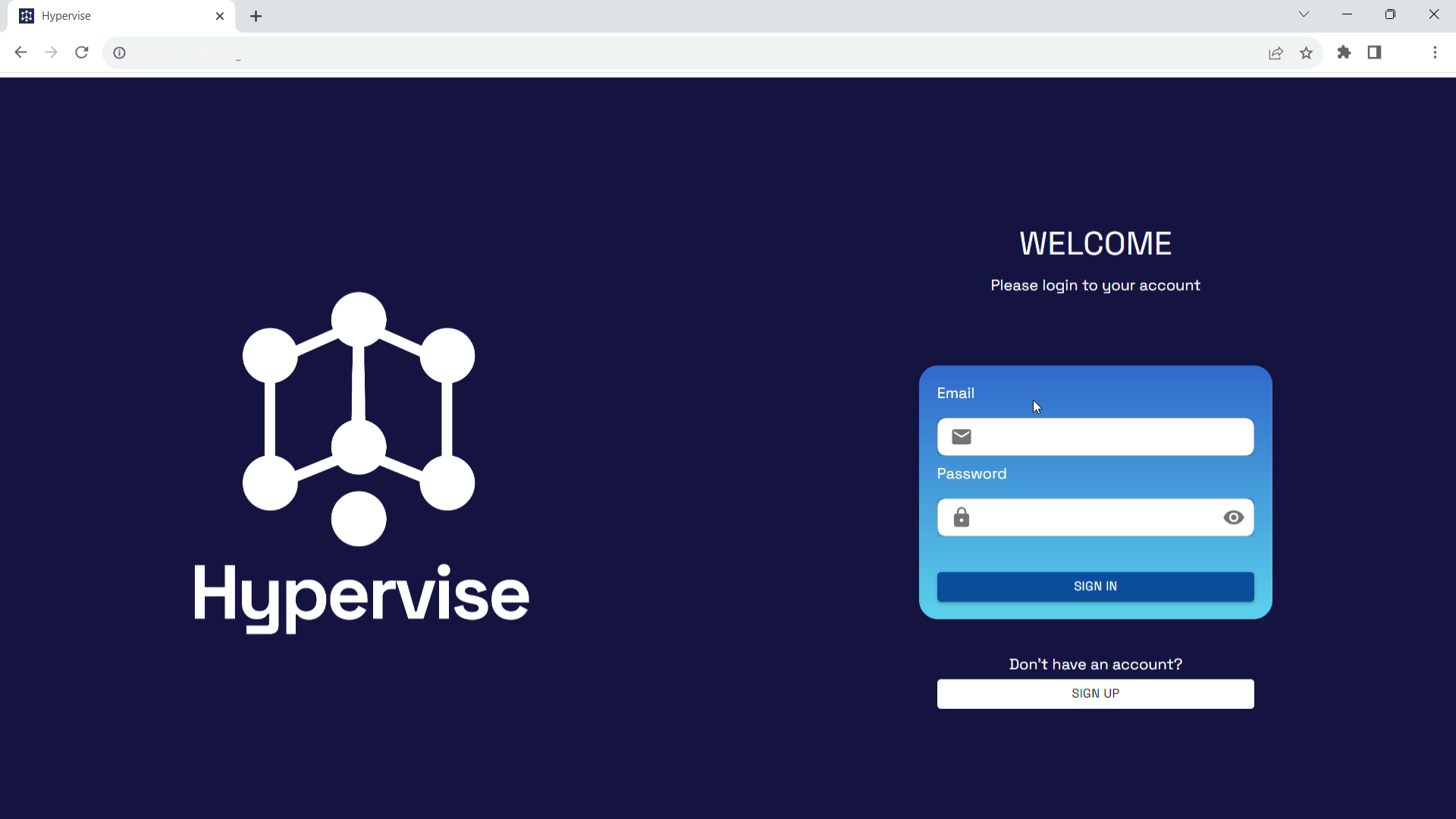Open registration via SIGN UP button
Viewport: 1456px width, 819px height.
1095,693
